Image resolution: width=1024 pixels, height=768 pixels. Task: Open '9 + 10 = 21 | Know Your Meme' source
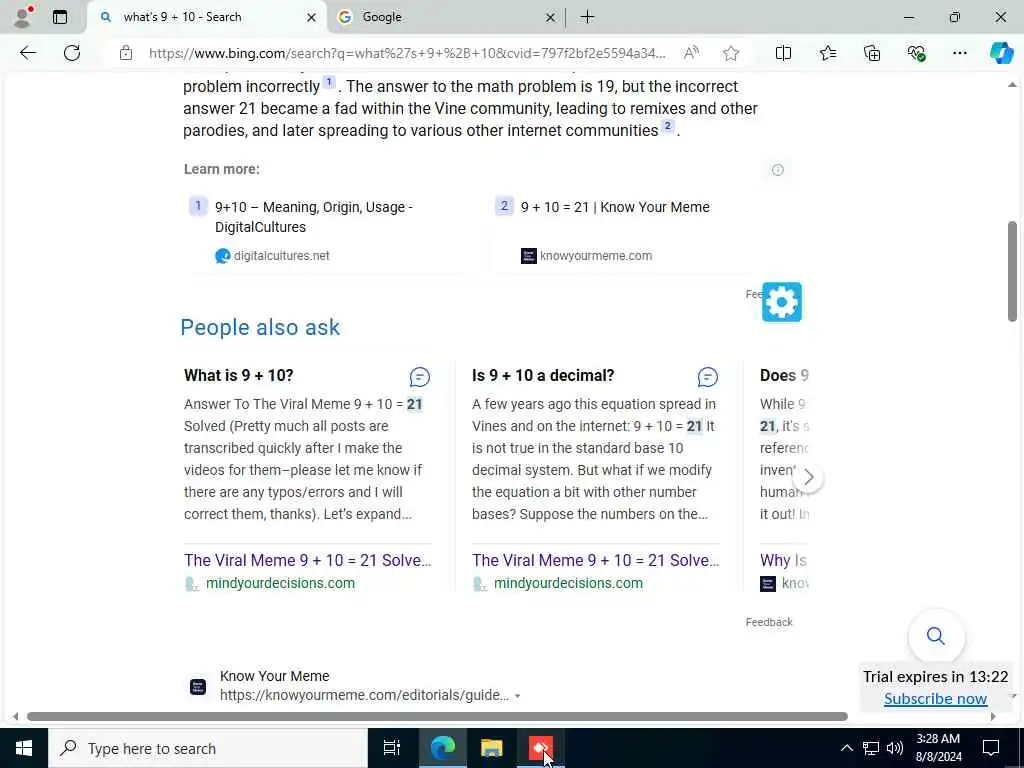[615, 207]
